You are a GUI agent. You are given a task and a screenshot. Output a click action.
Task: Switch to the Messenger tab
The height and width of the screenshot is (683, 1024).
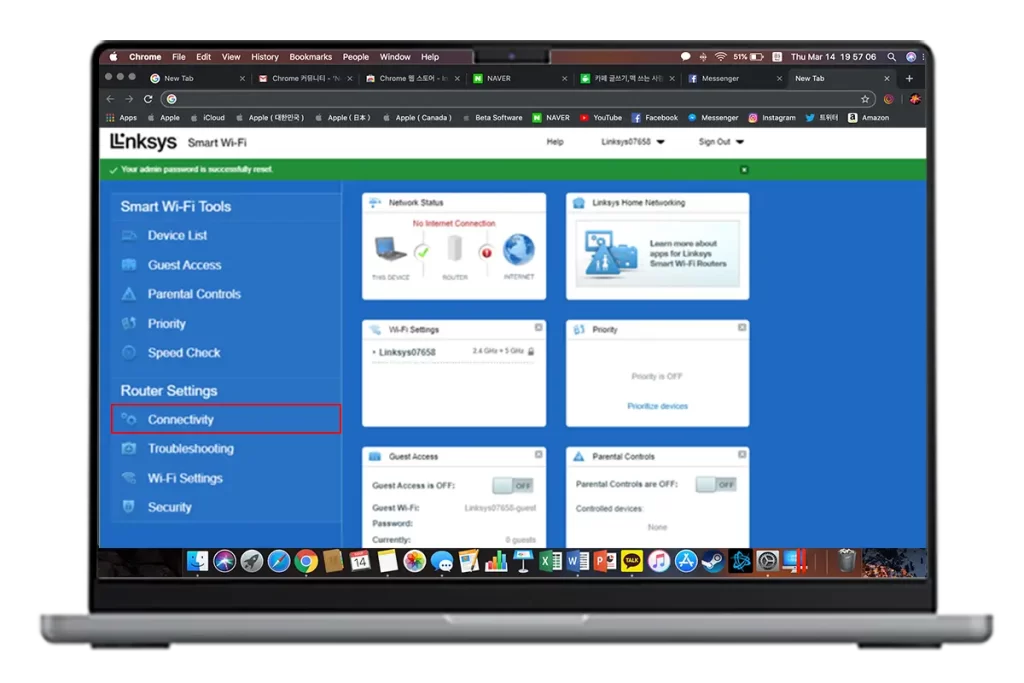point(735,78)
